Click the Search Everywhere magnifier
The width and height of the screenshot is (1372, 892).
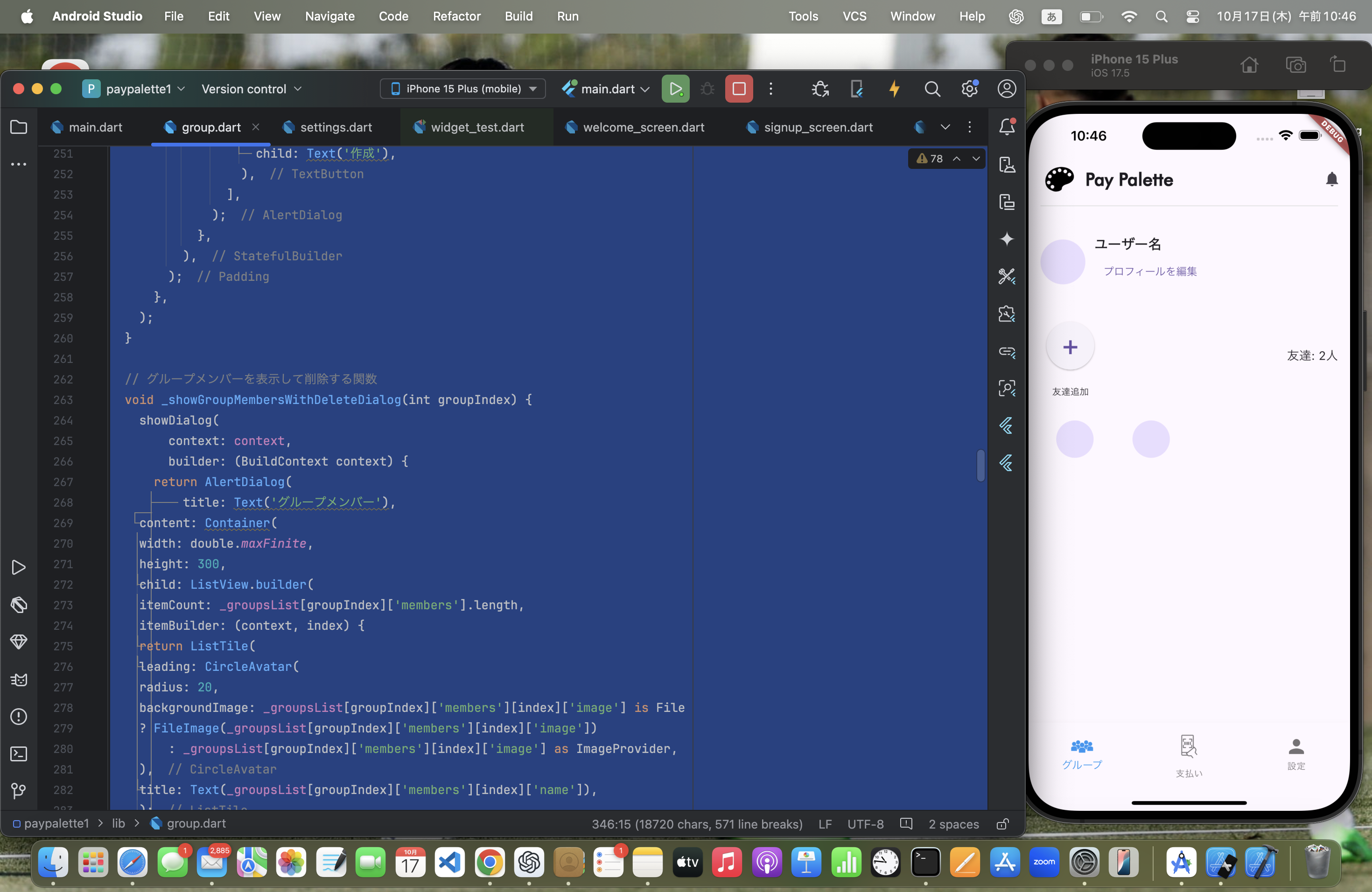[x=932, y=89]
